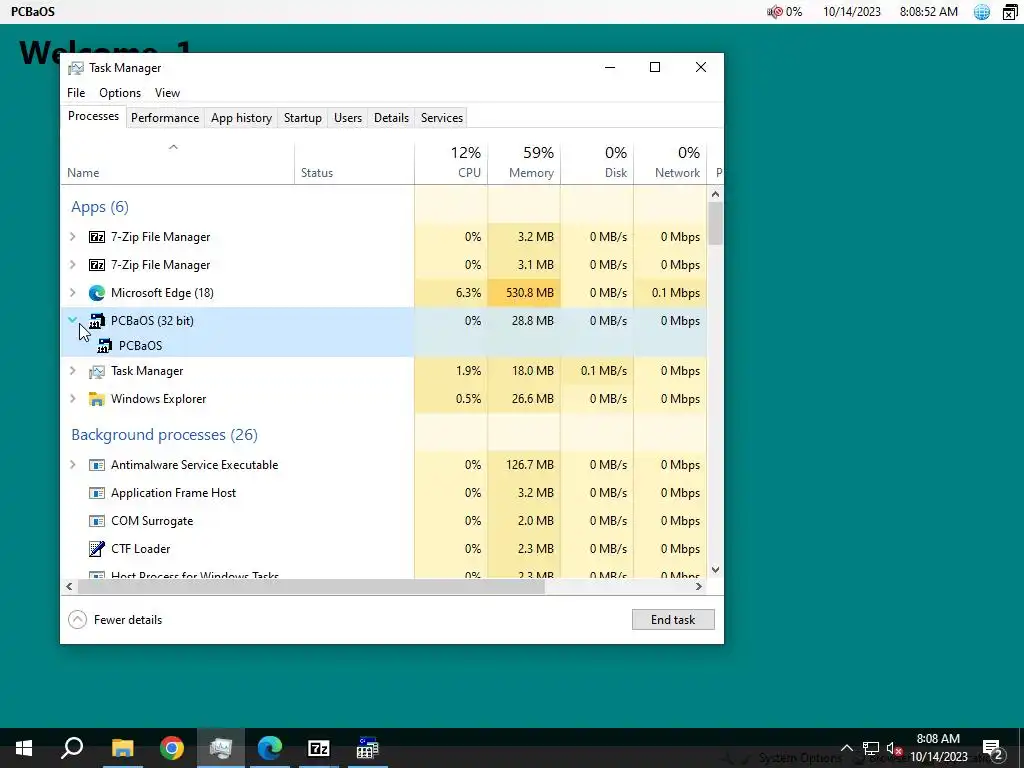The image size is (1024, 768).
Task: Click the network tray icon
Action: click(x=871, y=748)
